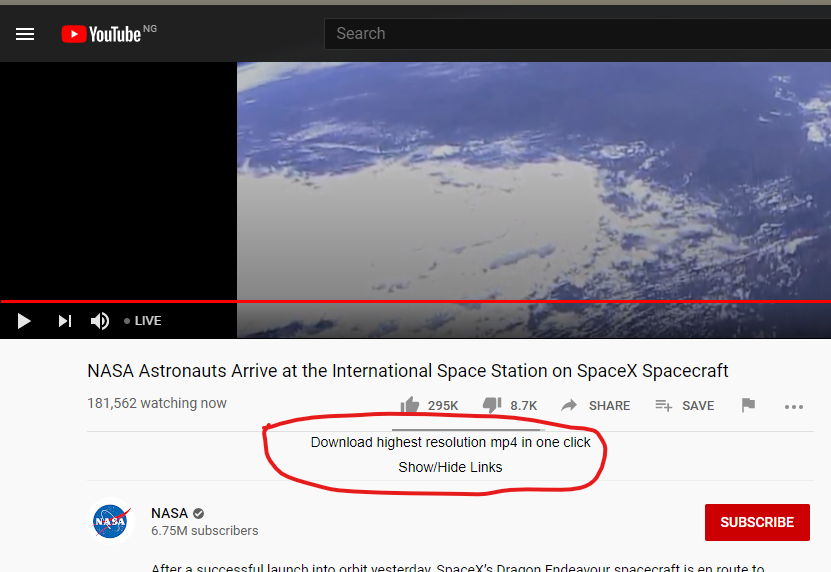Screen dimensions: 831x572
Task: Save video to a playlist
Action: (685, 406)
